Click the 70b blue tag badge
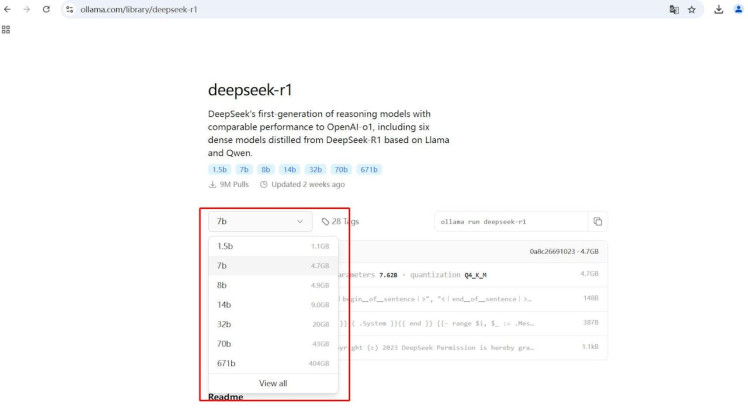 341,170
